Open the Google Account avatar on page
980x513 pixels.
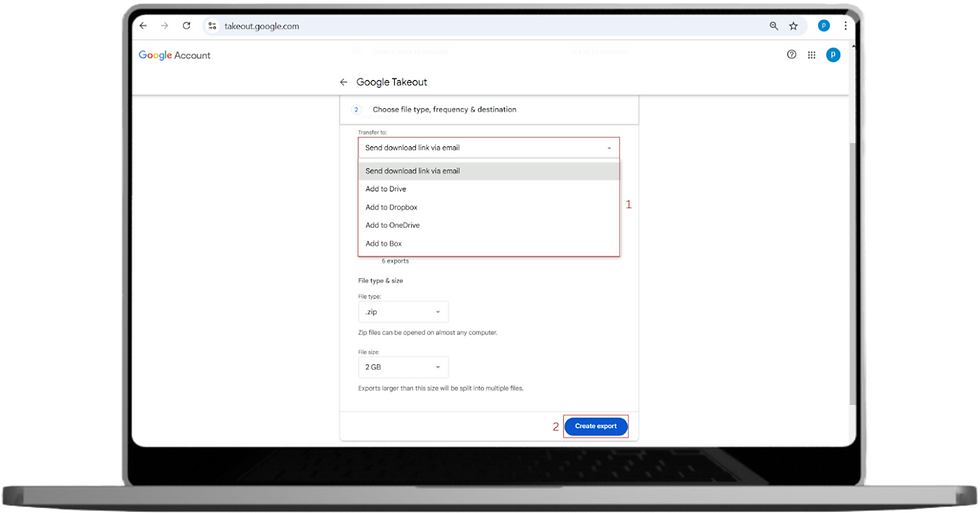point(833,55)
